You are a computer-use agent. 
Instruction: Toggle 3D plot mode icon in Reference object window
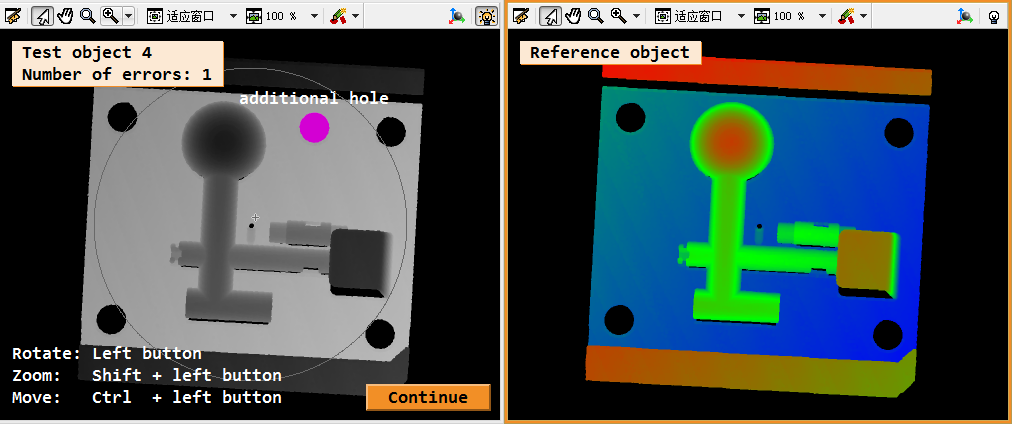(x=965, y=16)
